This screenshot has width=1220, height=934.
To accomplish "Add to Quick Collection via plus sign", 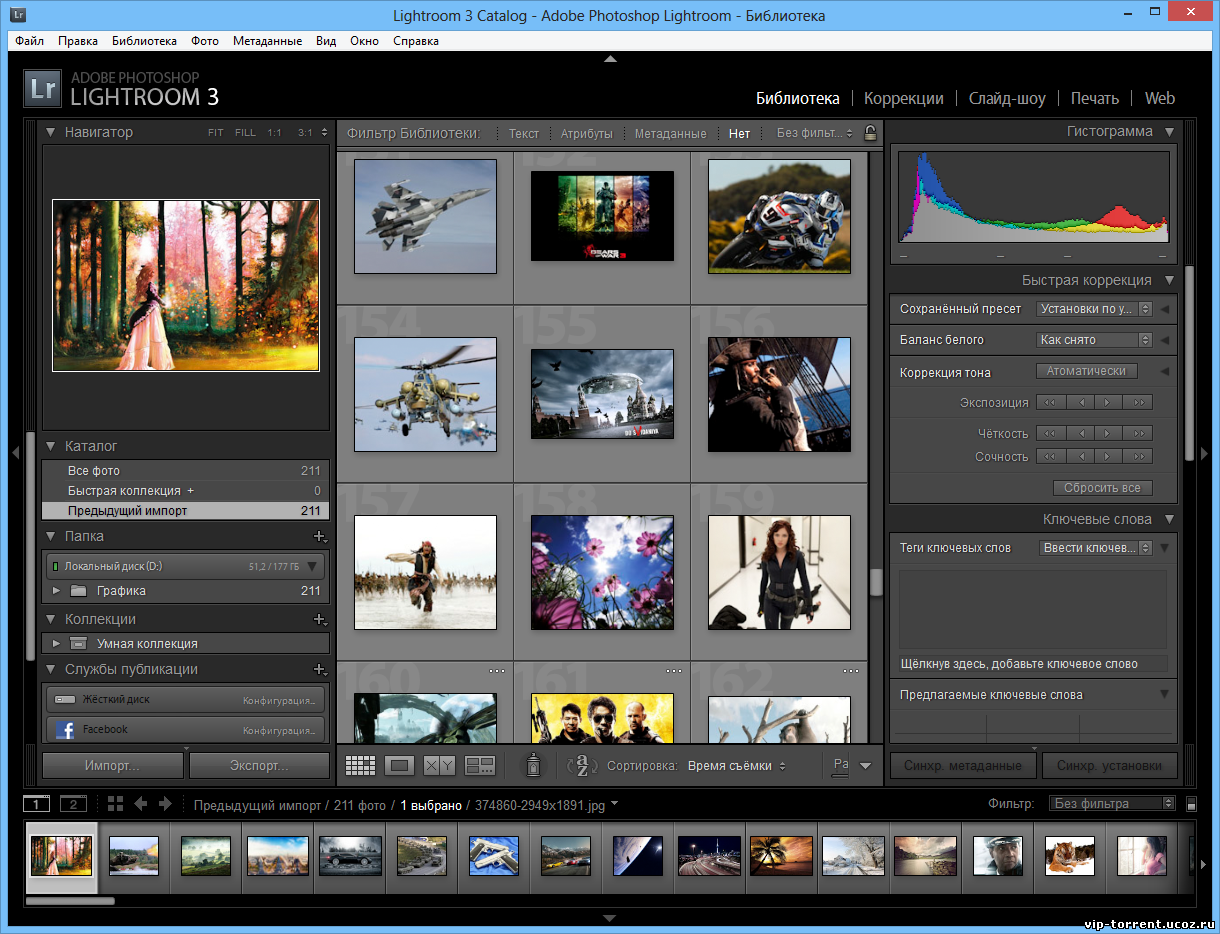I will point(190,491).
